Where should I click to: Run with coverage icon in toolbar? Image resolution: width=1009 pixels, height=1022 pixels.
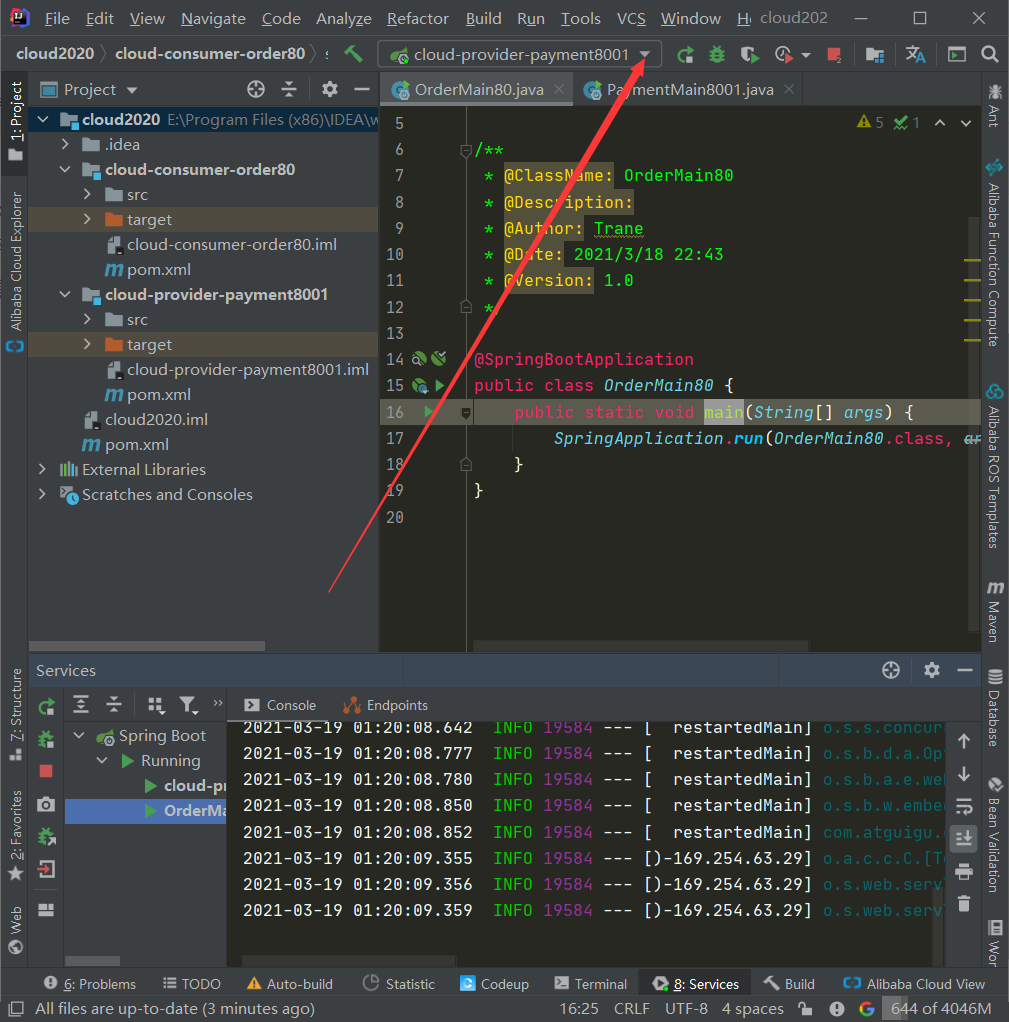(x=750, y=55)
